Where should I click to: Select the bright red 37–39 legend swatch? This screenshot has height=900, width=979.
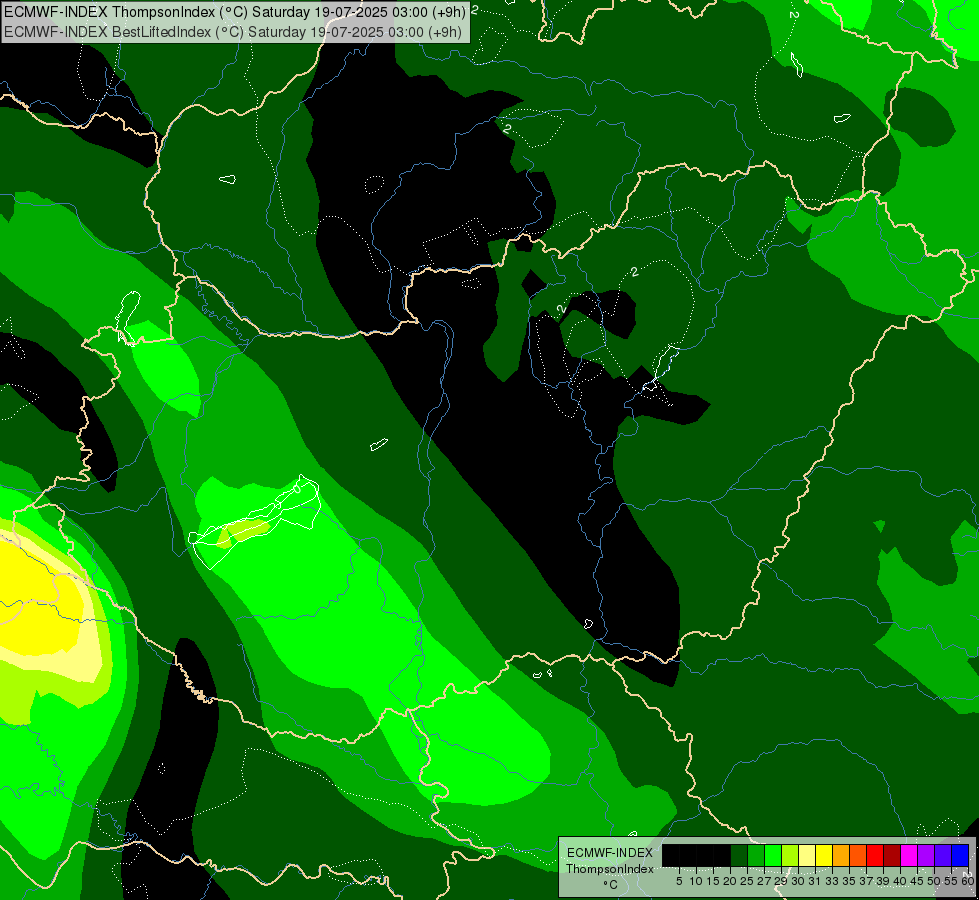875,855
